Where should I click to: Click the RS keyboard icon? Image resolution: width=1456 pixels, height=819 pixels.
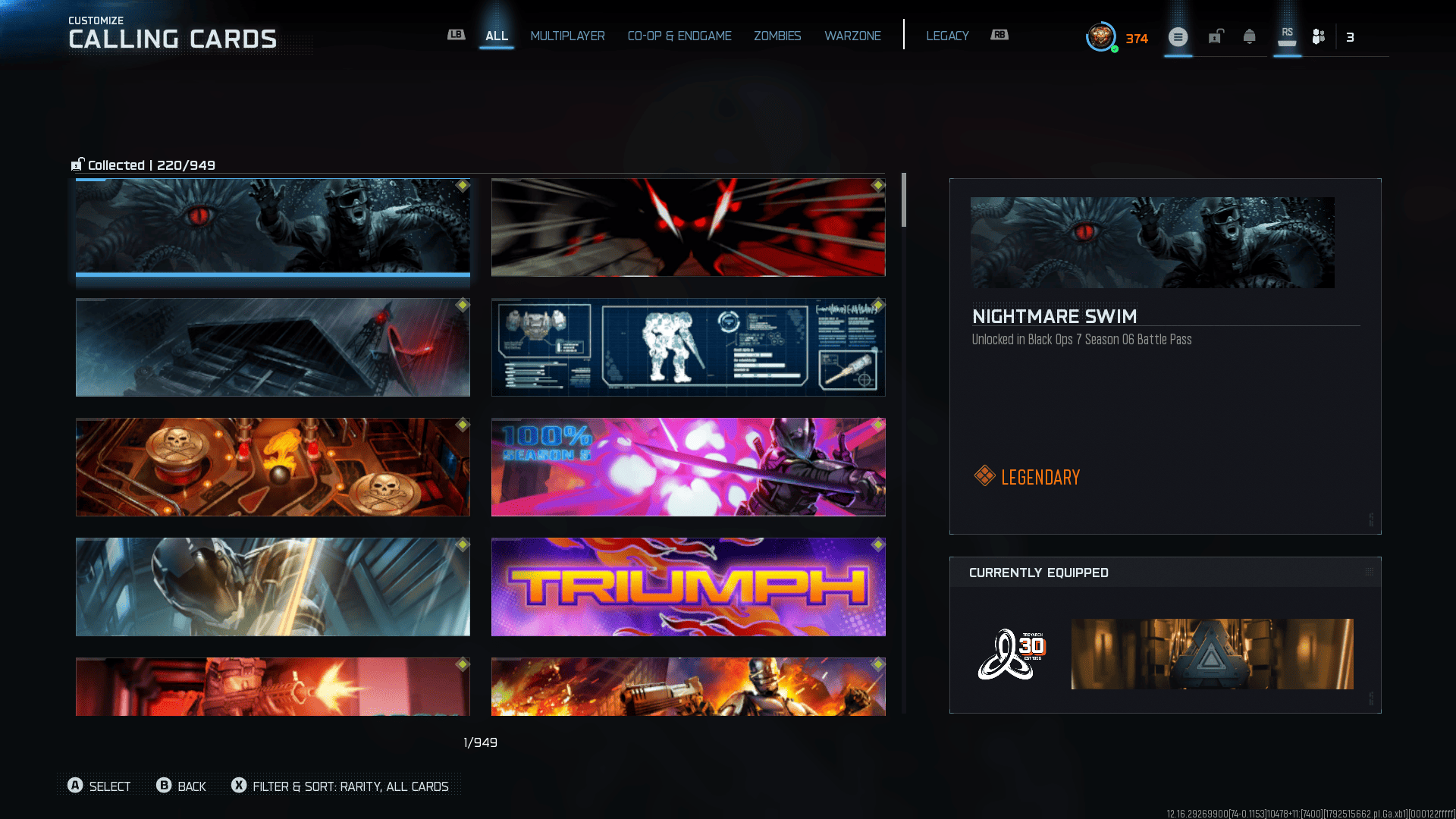[x=1287, y=36]
